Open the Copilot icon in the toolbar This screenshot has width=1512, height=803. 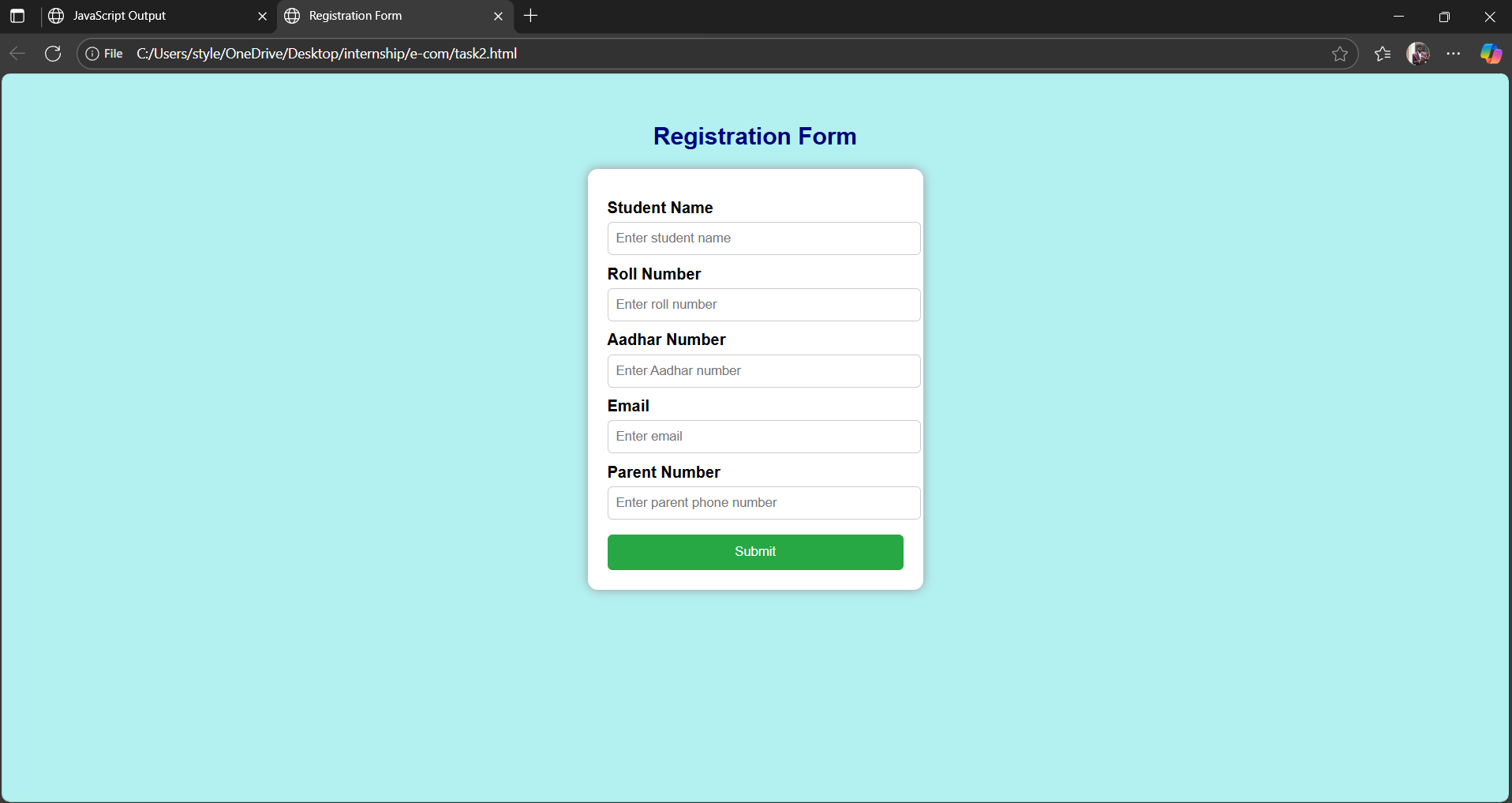1491,53
